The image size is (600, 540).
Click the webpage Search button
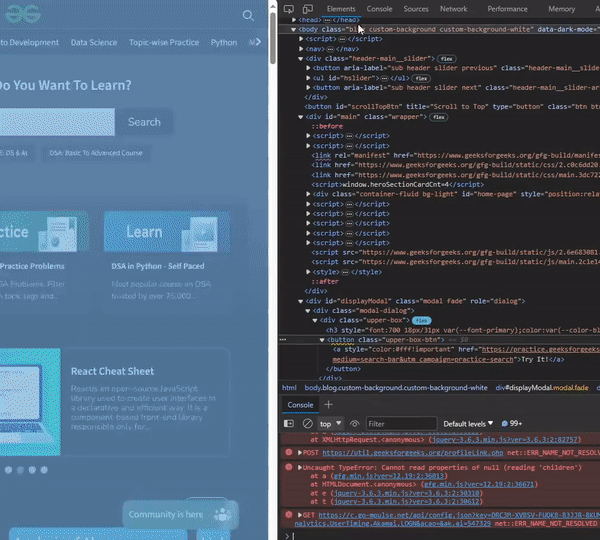pyautogui.click(x=144, y=122)
